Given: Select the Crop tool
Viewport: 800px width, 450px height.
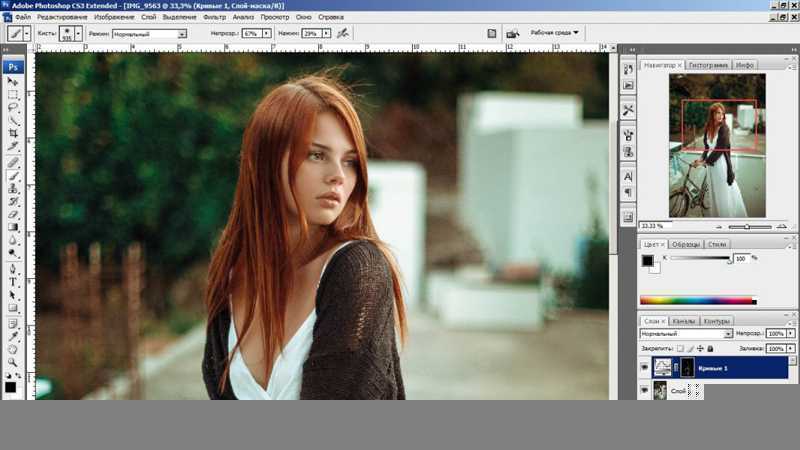Looking at the screenshot, I should [13, 134].
